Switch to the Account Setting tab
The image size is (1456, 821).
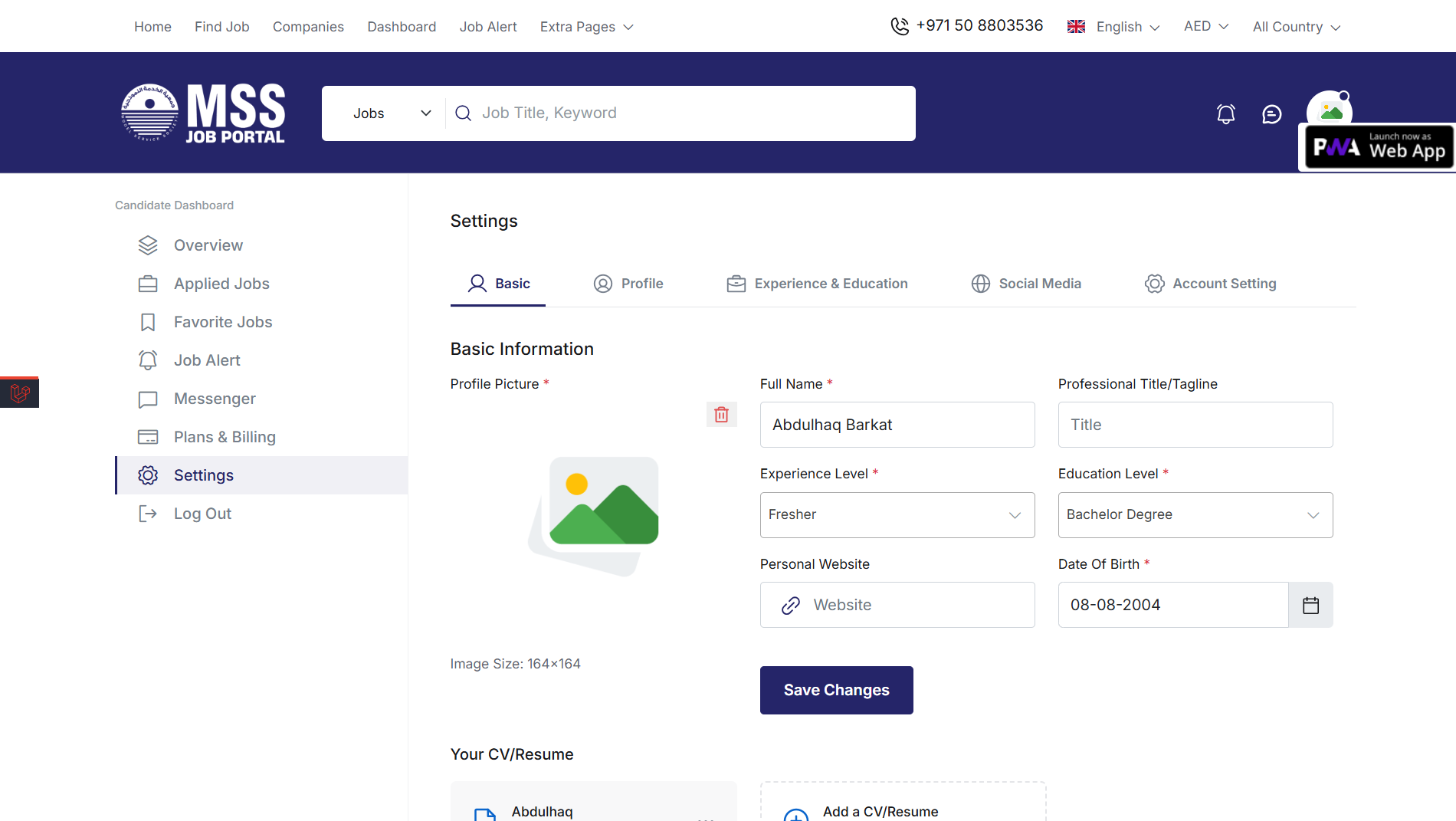click(1210, 284)
